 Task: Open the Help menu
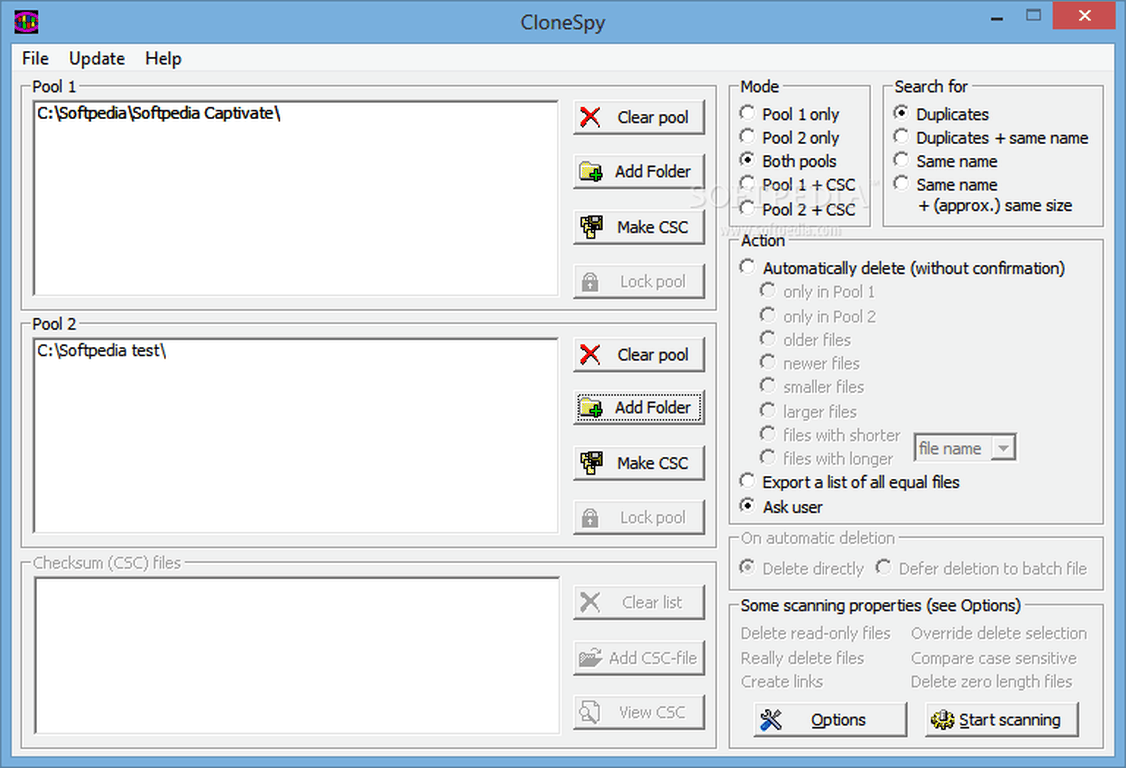(x=163, y=58)
